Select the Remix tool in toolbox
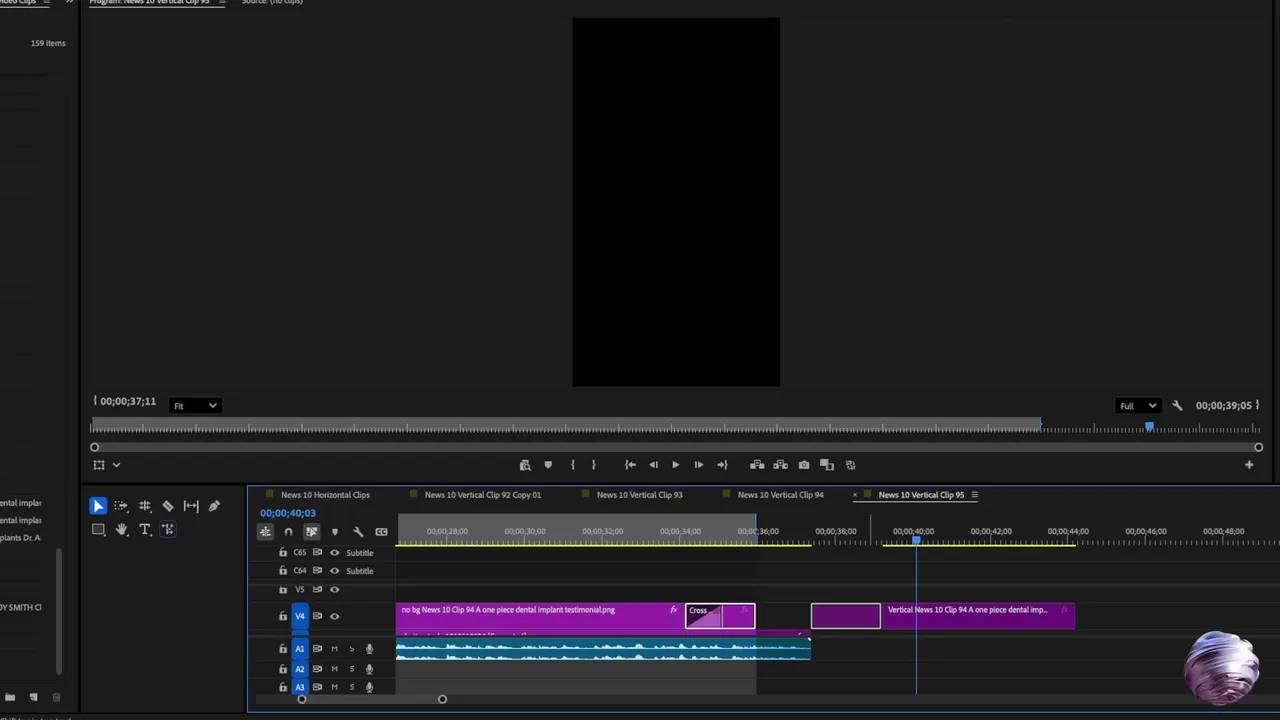The height and width of the screenshot is (720, 1280). (x=168, y=529)
